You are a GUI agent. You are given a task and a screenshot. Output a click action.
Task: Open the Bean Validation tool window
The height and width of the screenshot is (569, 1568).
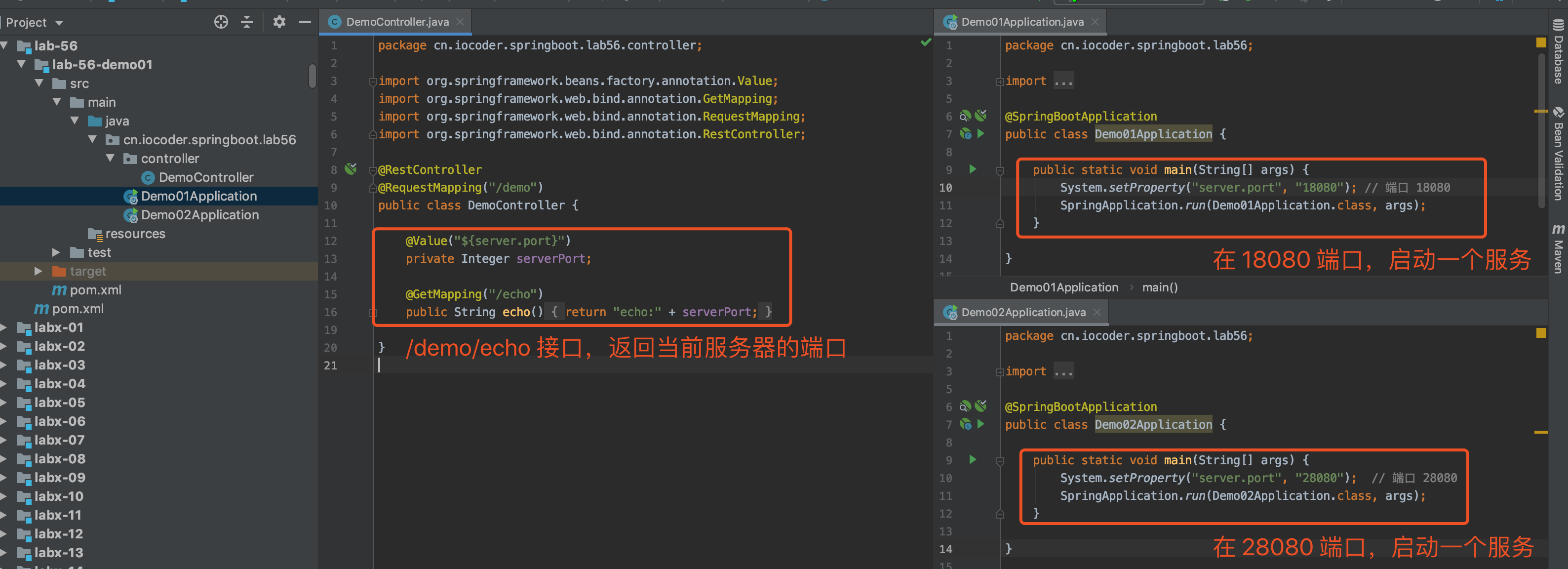click(x=1558, y=162)
